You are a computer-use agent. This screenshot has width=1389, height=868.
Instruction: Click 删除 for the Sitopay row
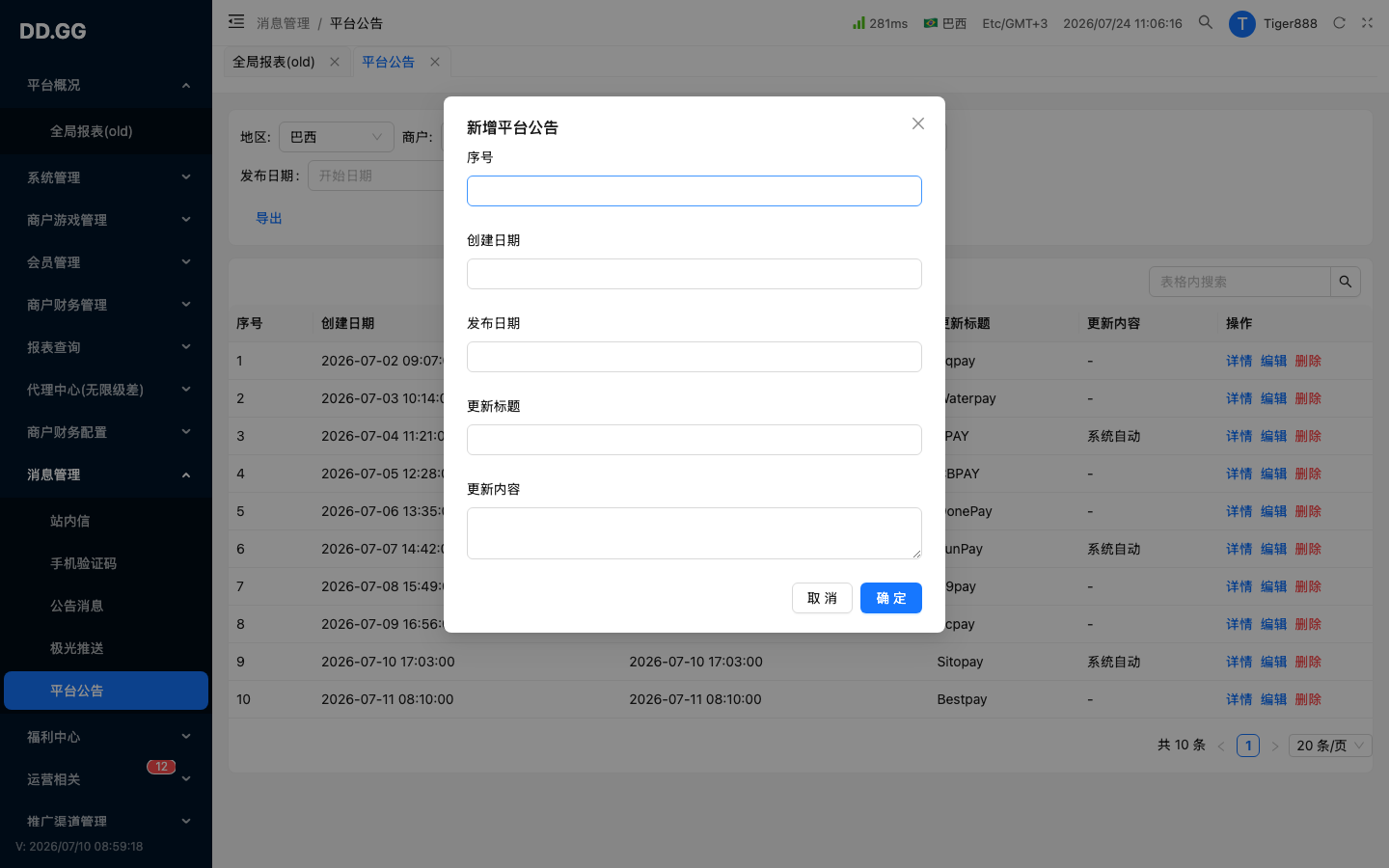tap(1308, 662)
